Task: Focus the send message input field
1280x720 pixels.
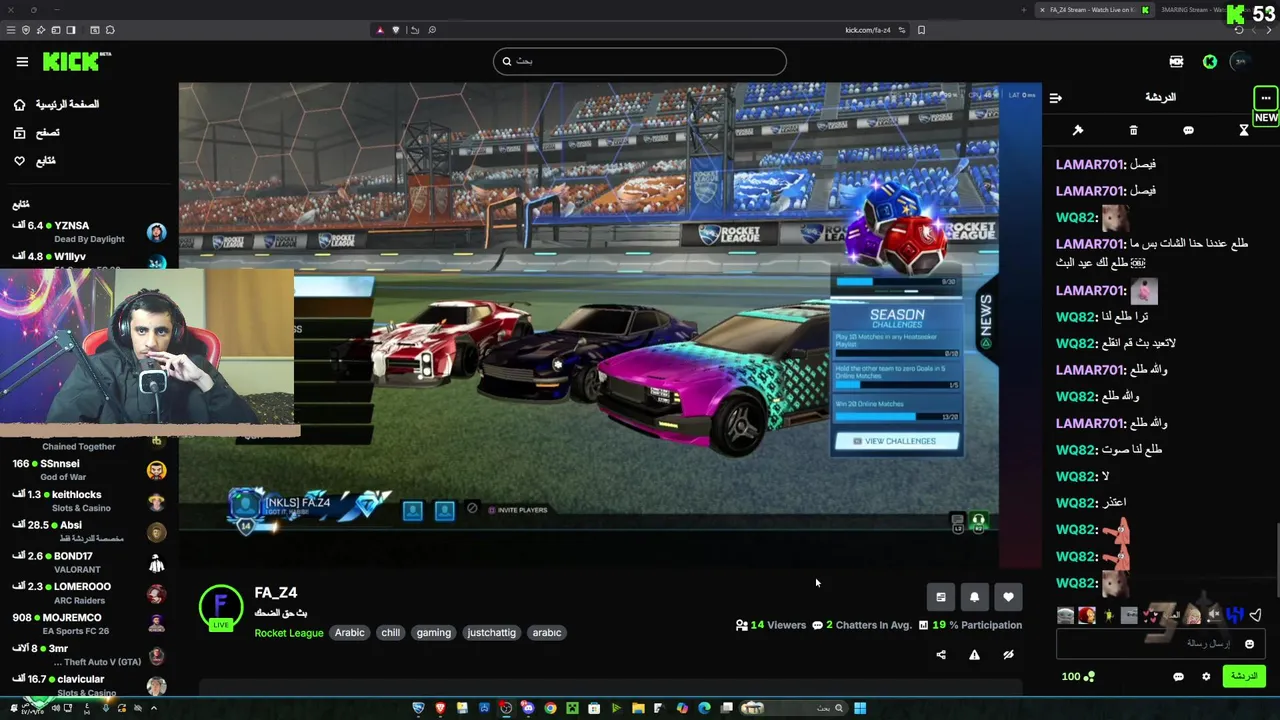Action: [1161, 644]
